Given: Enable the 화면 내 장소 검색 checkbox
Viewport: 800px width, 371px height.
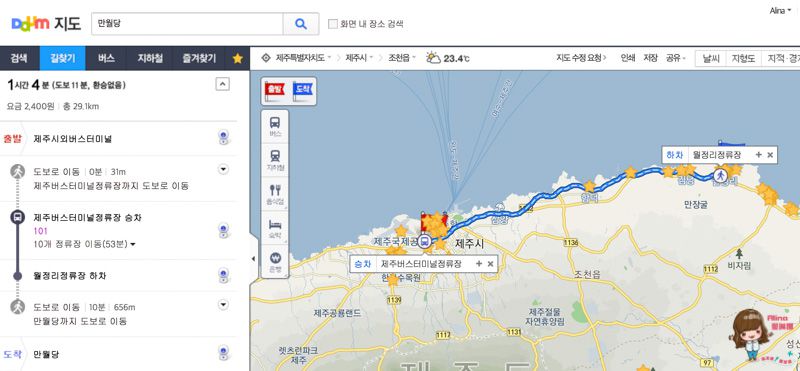Looking at the screenshot, I should [333, 23].
